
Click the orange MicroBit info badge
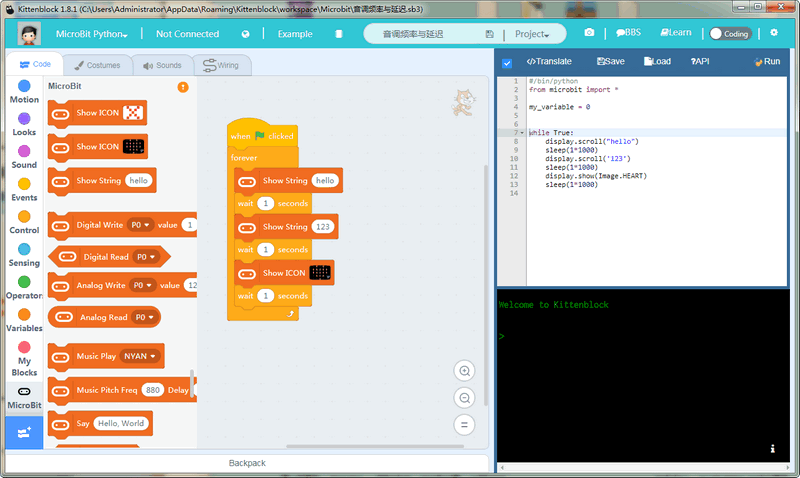183,87
